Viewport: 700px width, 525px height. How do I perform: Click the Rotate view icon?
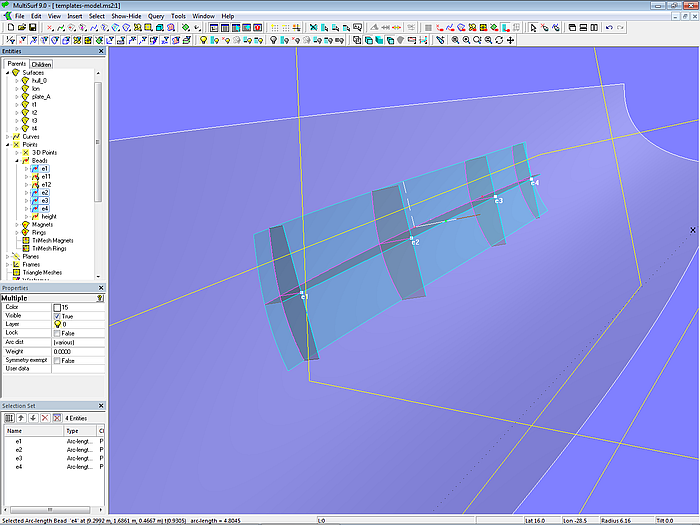[499, 41]
